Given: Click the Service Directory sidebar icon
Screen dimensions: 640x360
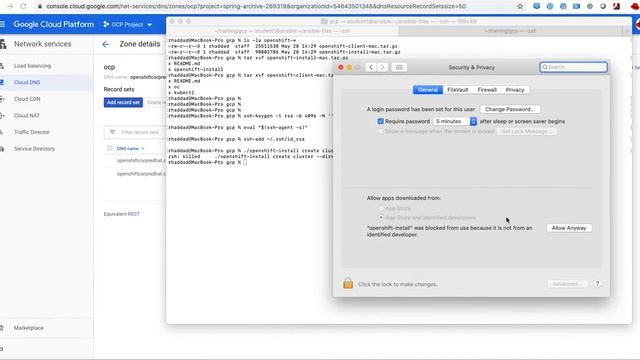Looking at the screenshot, I should pyautogui.click(x=2, y=149).
